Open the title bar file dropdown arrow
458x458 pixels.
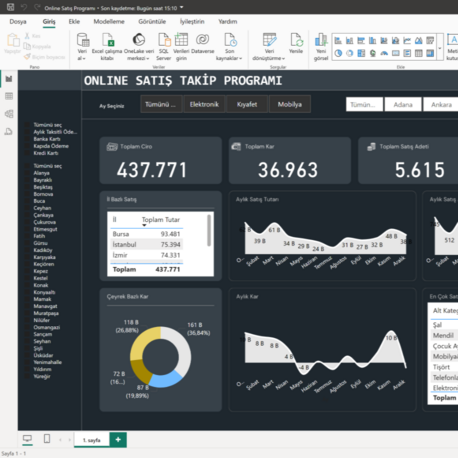pos(182,7)
